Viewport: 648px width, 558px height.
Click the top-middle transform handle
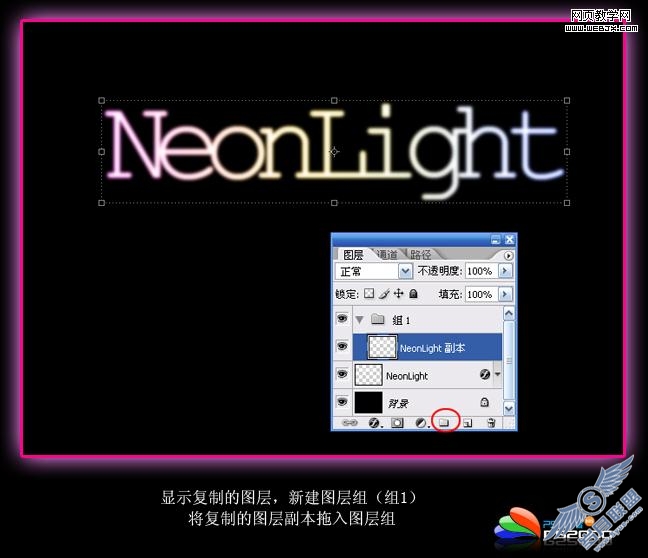334,100
